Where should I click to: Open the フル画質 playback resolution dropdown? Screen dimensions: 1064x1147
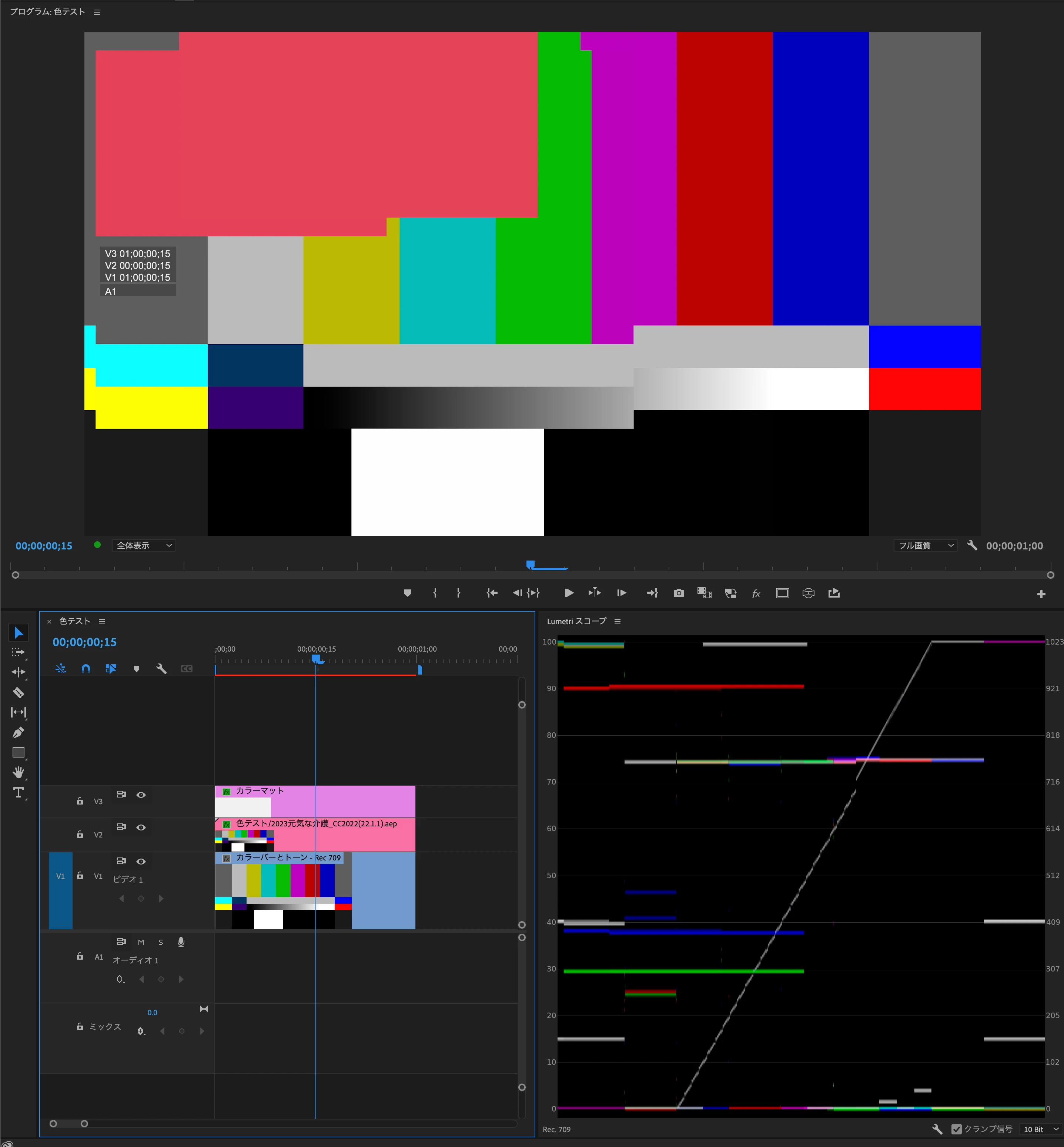coord(925,545)
